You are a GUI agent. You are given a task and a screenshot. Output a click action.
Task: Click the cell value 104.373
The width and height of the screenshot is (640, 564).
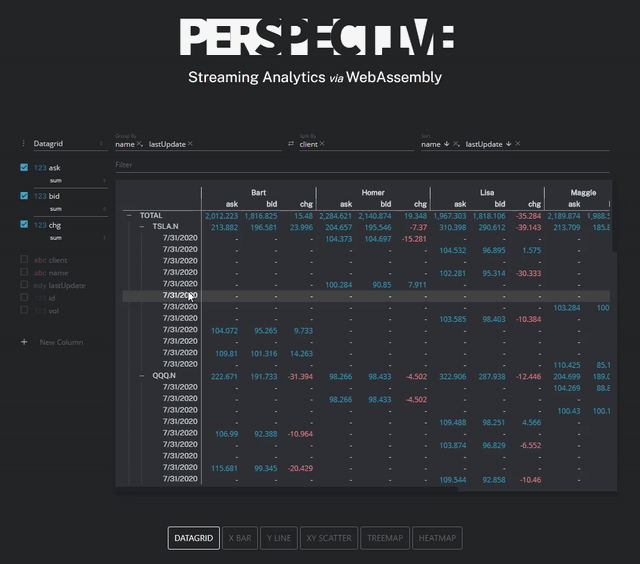[x=338, y=239]
